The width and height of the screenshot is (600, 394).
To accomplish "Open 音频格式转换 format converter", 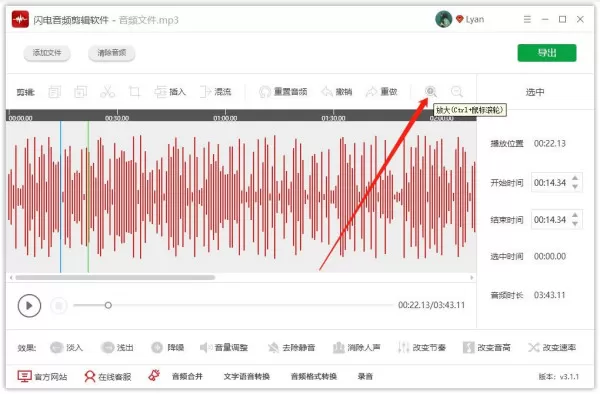I will tap(314, 376).
